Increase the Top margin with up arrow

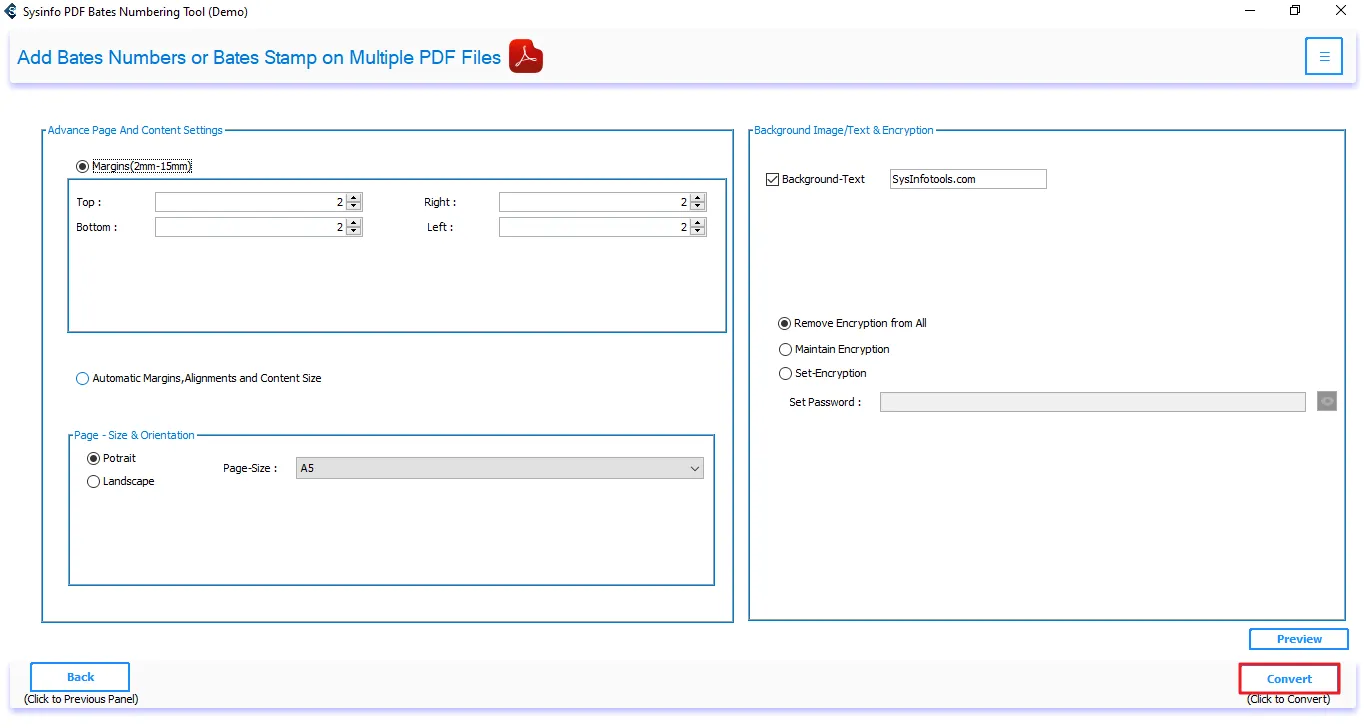coord(354,198)
